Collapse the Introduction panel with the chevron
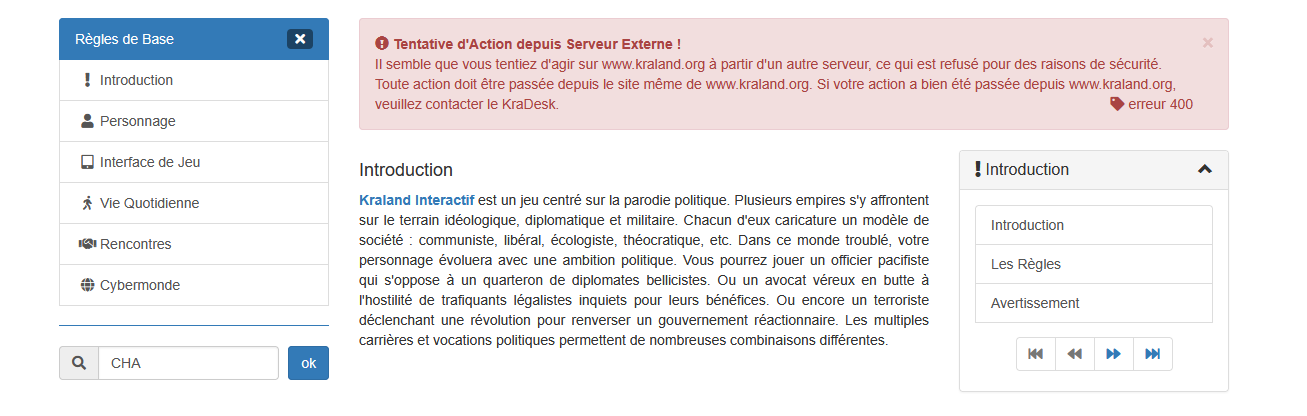The height and width of the screenshot is (416, 1307). [x=1205, y=170]
